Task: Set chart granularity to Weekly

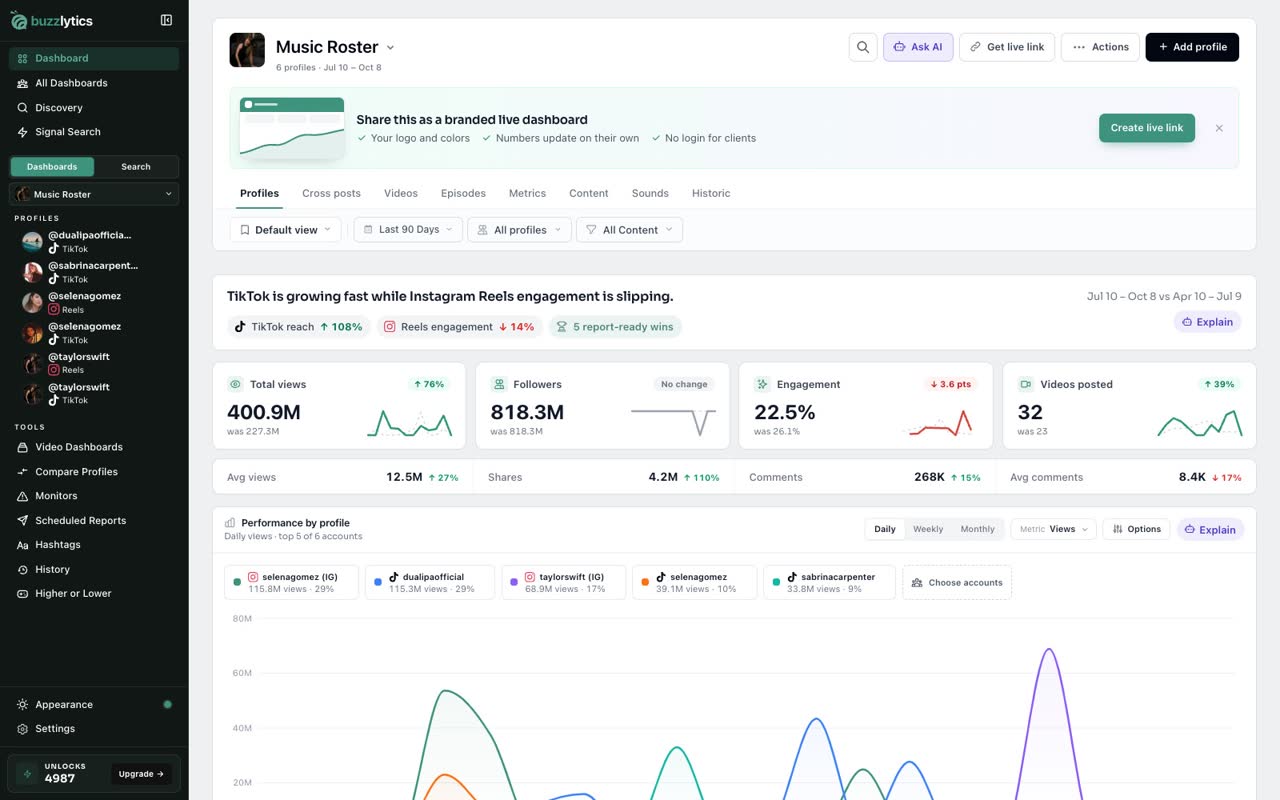Action: (928, 529)
